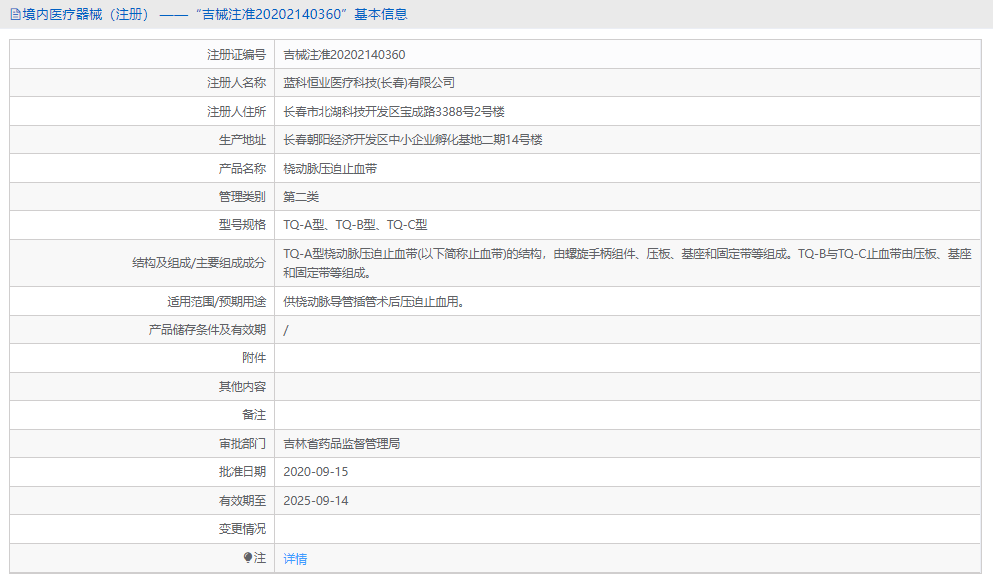Click the 生产地址 label
This screenshot has height=583, width=993.
click(243, 140)
